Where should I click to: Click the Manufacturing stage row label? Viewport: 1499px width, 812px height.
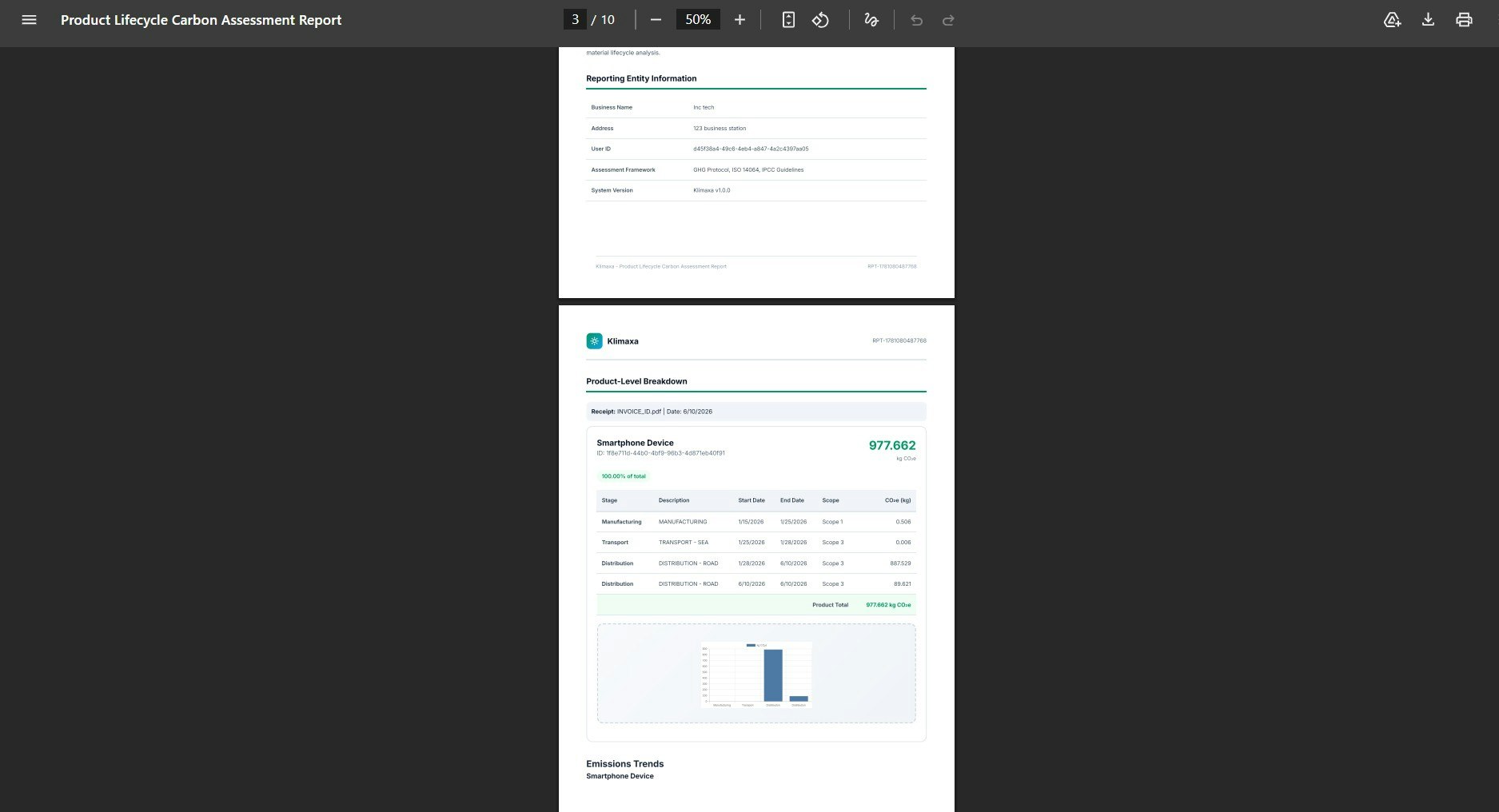621,522
